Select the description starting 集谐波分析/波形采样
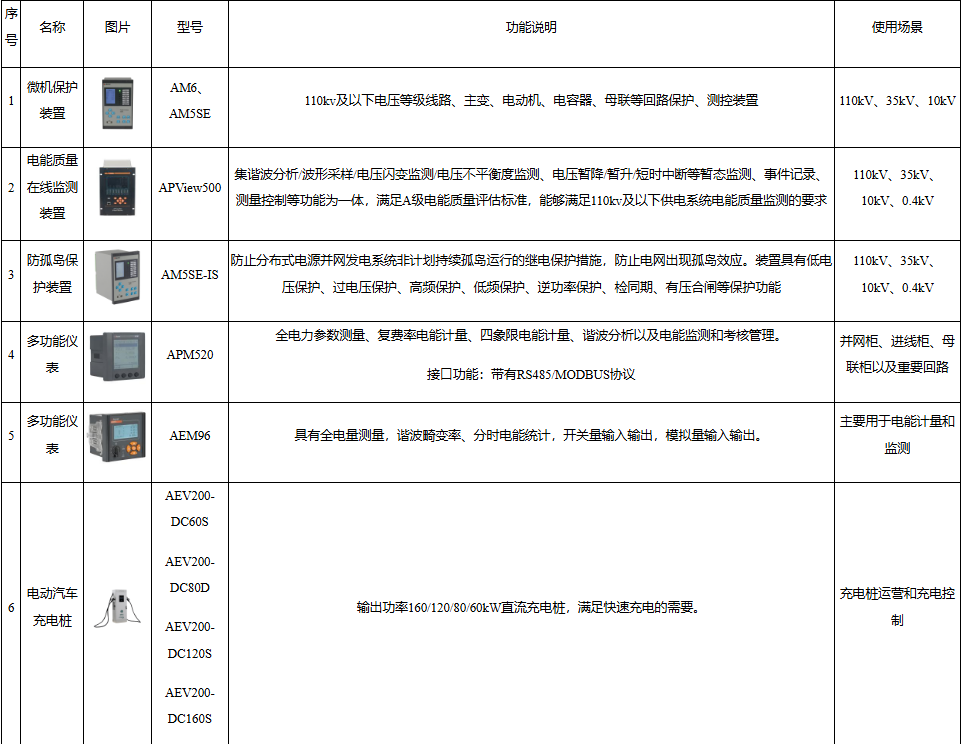This screenshot has height=744, width=961. coord(531,188)
